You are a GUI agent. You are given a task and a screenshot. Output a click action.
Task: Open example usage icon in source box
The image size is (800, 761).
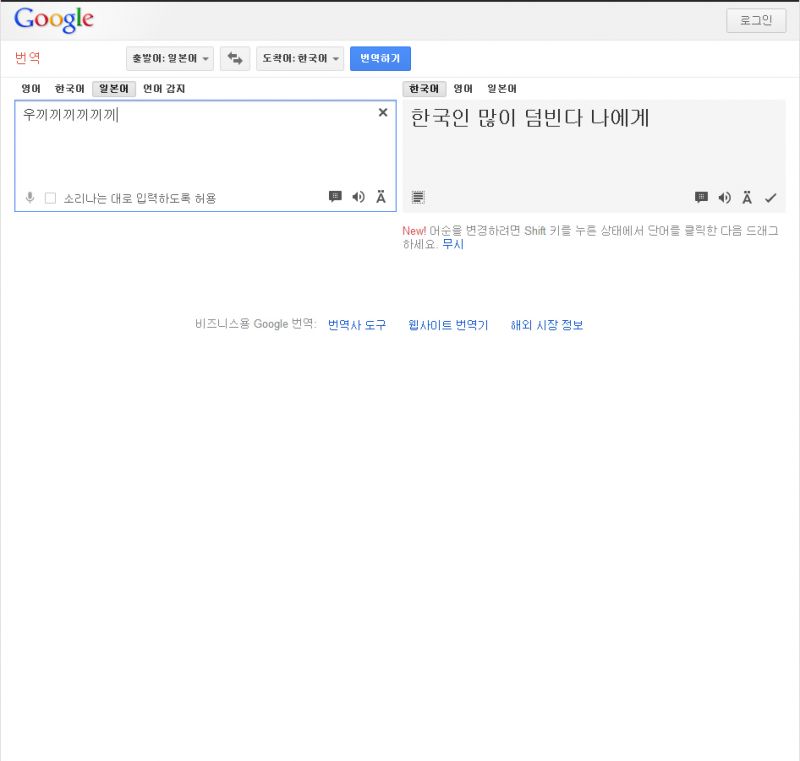335,197
